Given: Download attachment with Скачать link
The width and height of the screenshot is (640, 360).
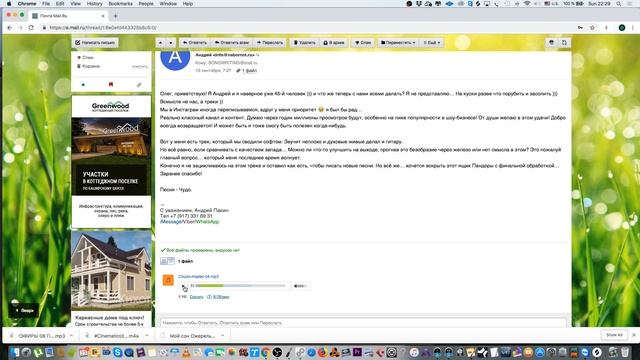Looking at the screenshot, I should 196,297.
